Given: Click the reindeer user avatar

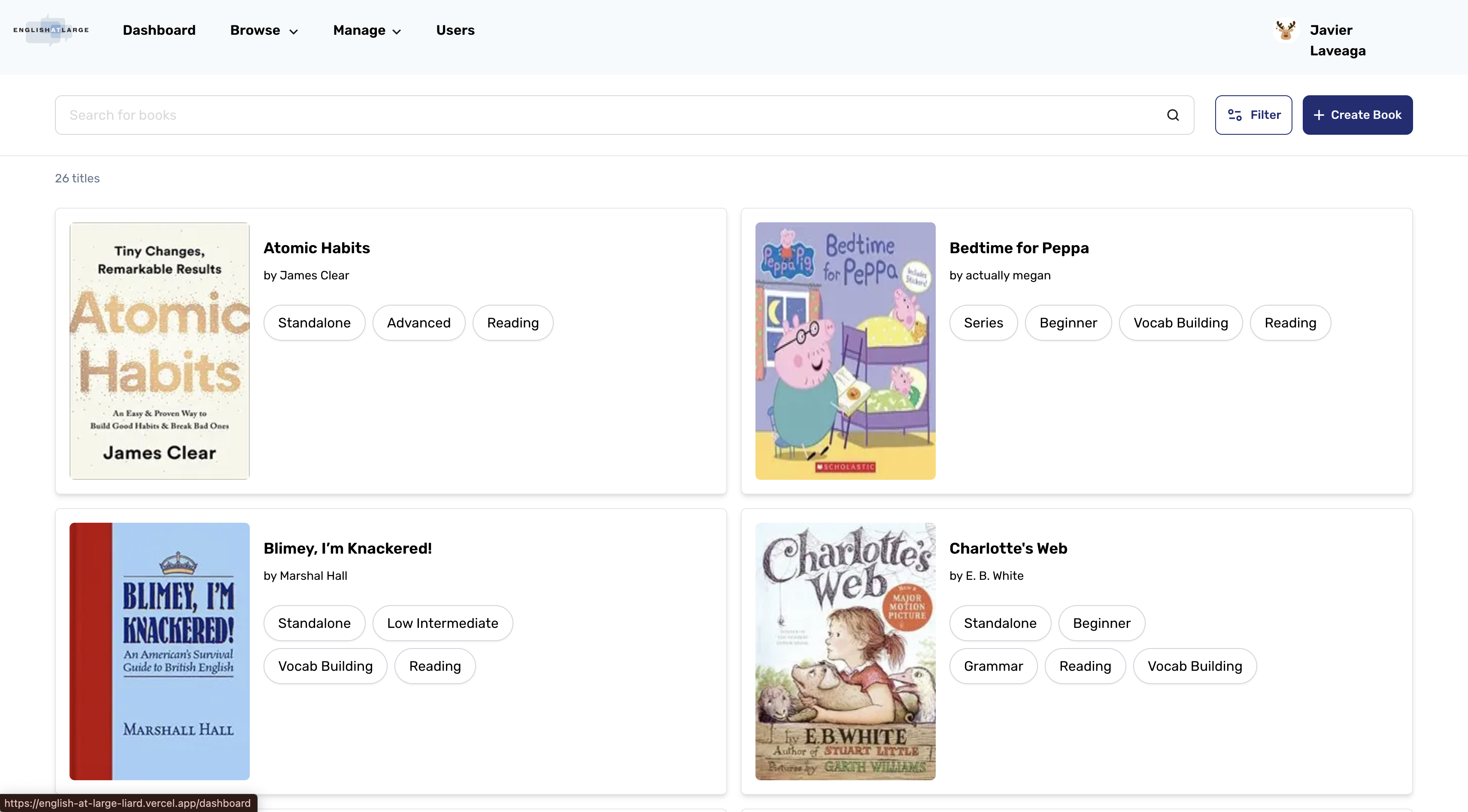Looking at the screenshot, I should (x=1285, y=30).
